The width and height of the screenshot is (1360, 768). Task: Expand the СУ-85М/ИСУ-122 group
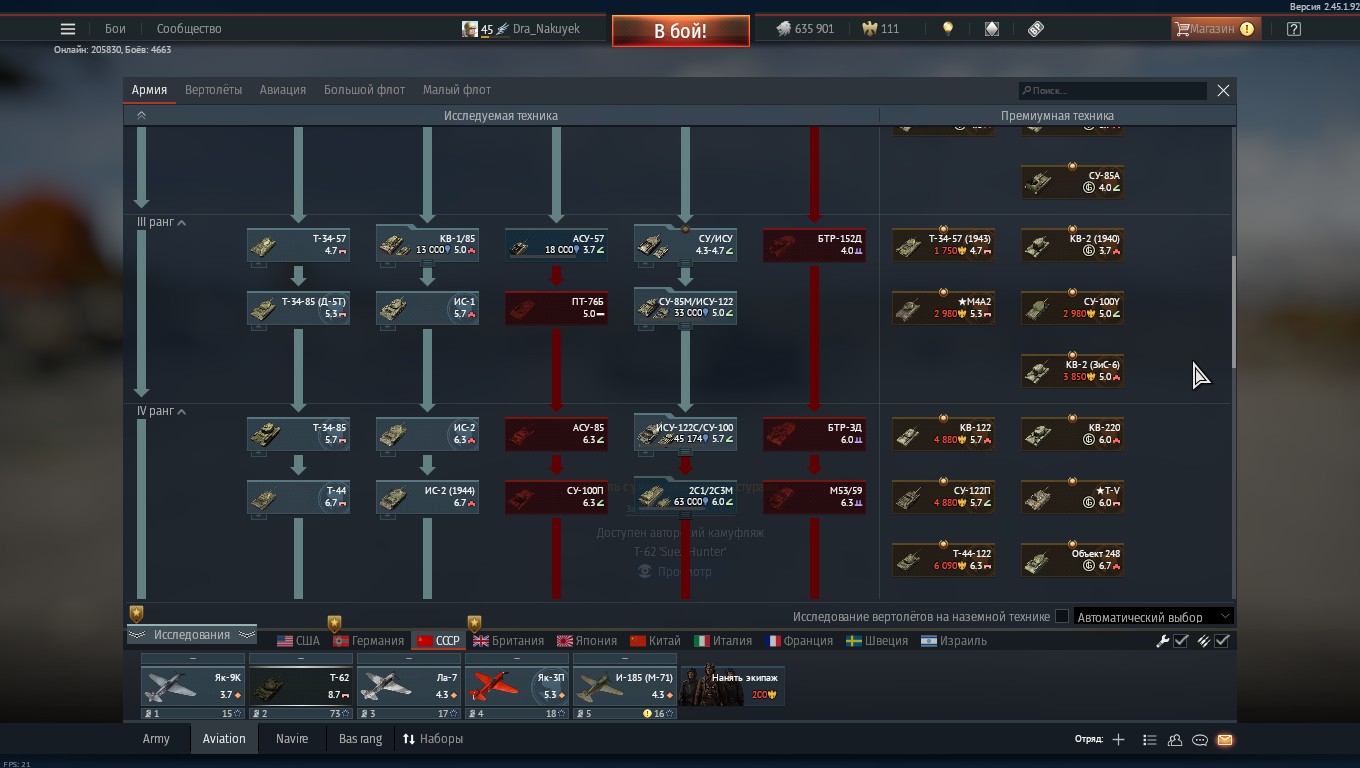tap(685, 308)
